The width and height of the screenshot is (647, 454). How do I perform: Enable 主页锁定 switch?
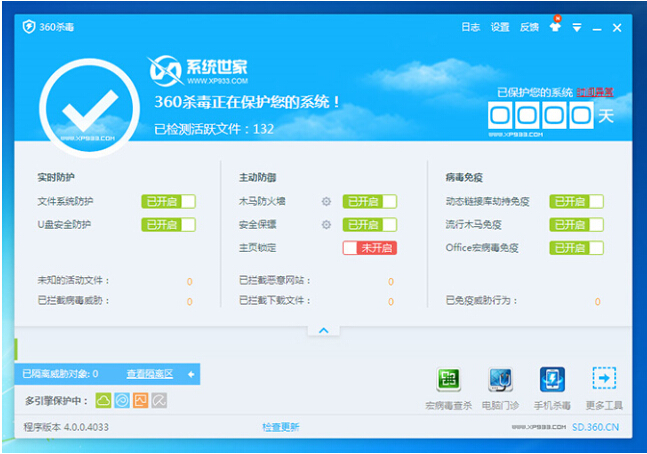pyautogui.click(x=370, y=248)
